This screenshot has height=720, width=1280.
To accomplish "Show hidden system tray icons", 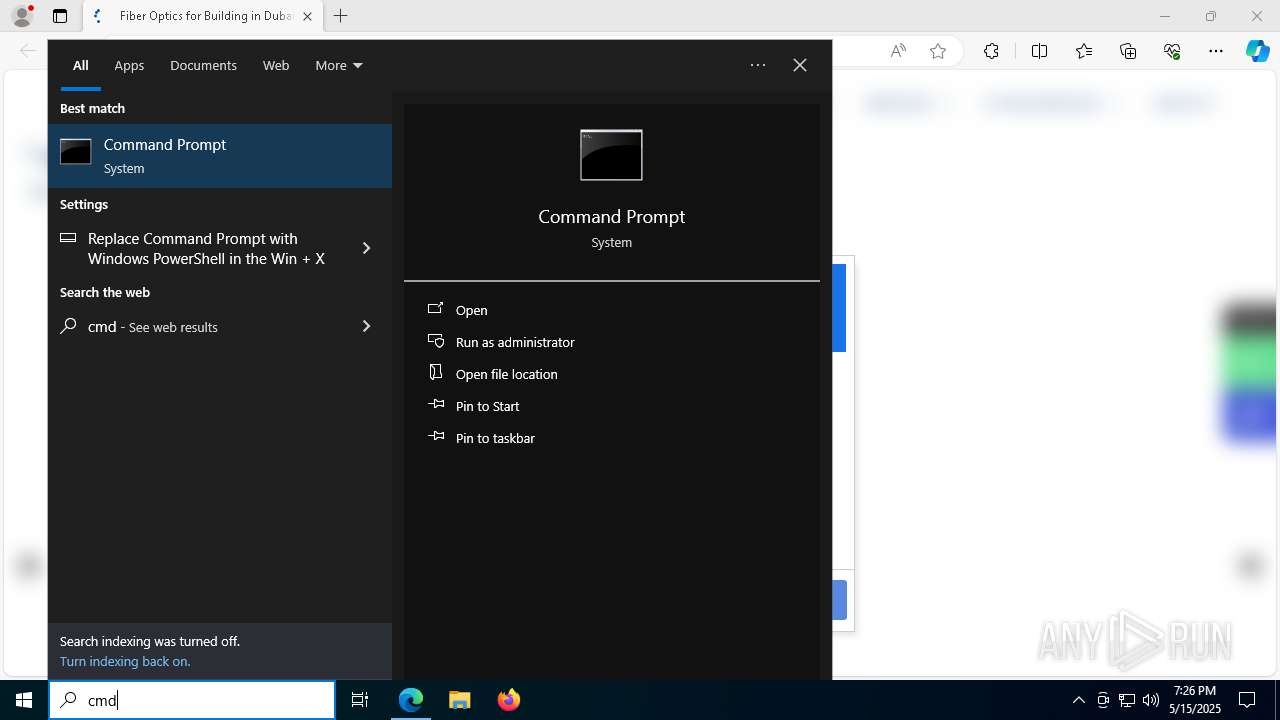I will click(x=1078, y=700).
